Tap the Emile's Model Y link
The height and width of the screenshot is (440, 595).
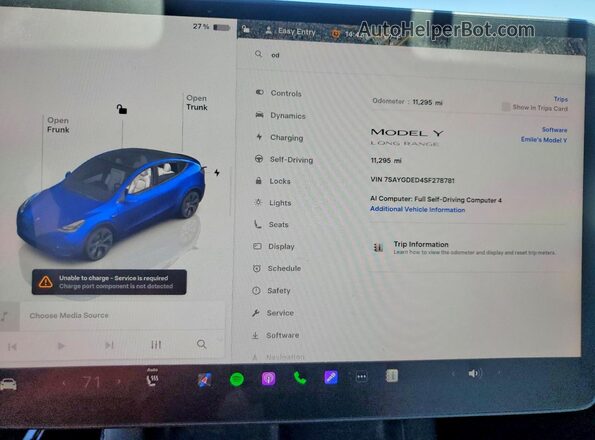544,140
